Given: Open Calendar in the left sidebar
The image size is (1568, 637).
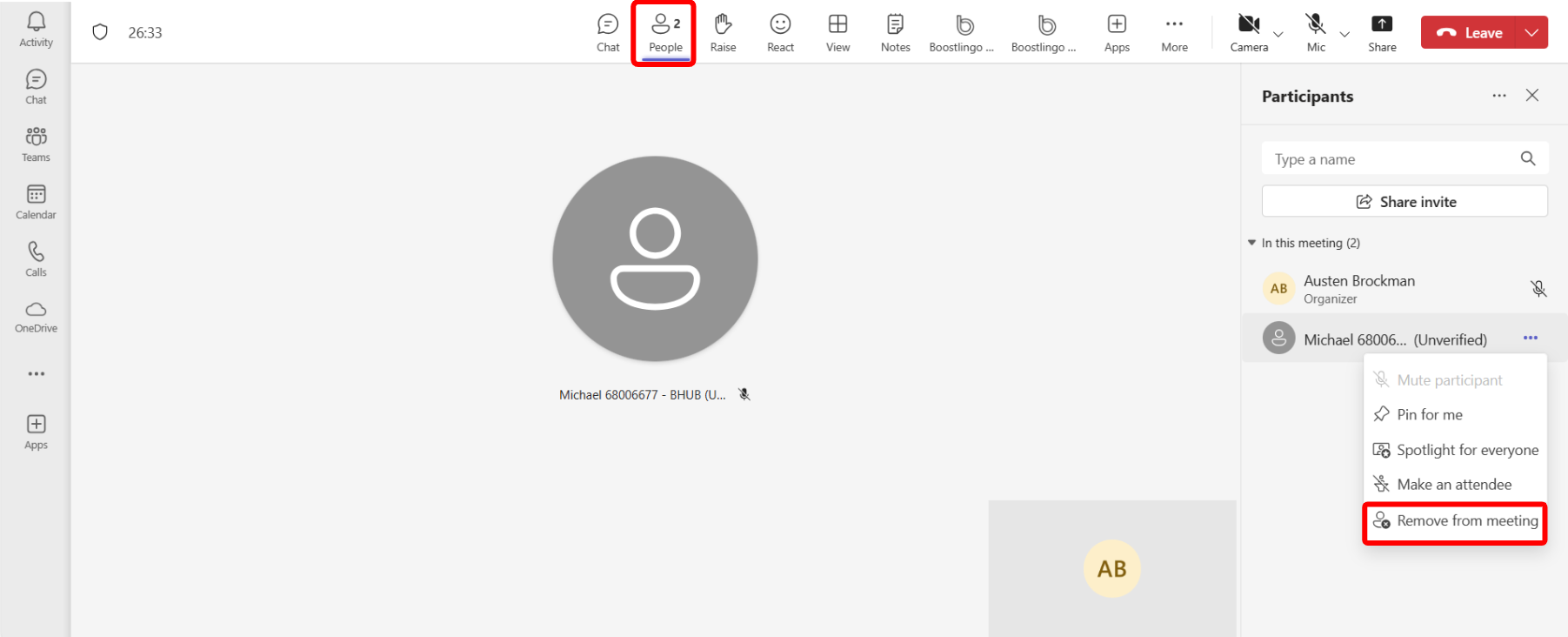Looking at the screenshot, I should pos(36,202).
